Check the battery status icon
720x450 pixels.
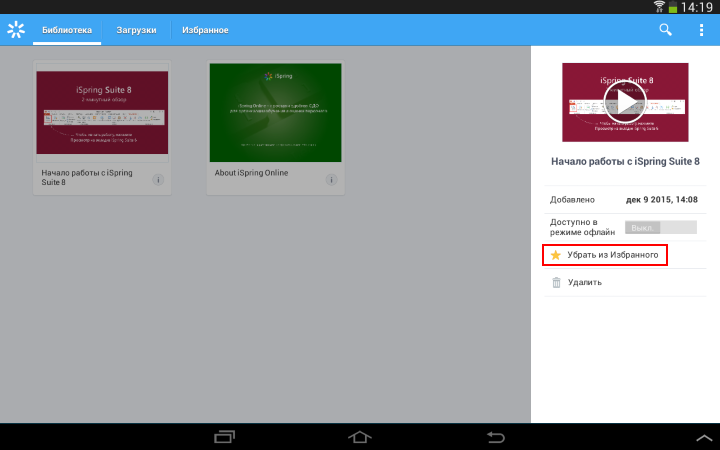pyautogui.click(x=673, y=7)
